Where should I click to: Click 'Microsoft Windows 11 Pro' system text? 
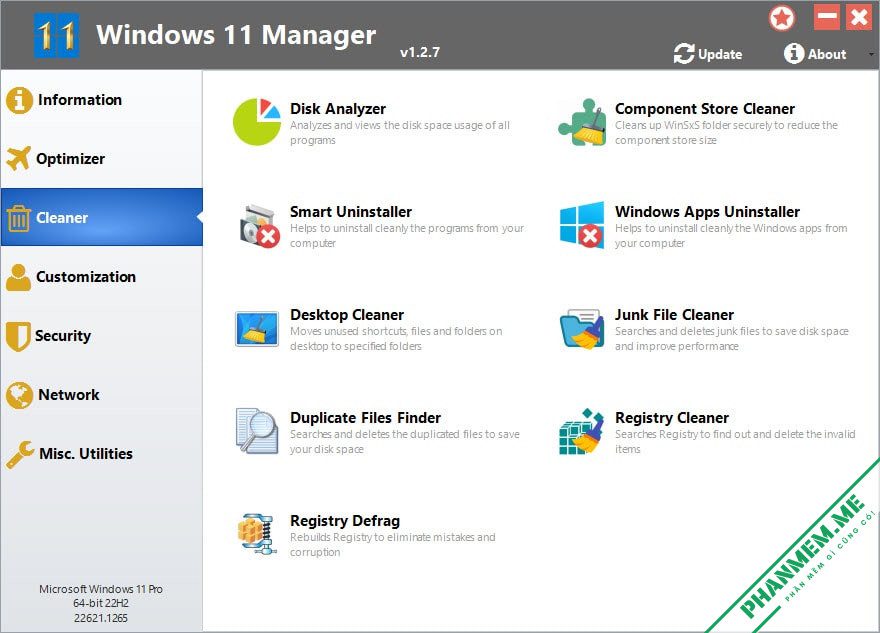click(x=101, y=589)
